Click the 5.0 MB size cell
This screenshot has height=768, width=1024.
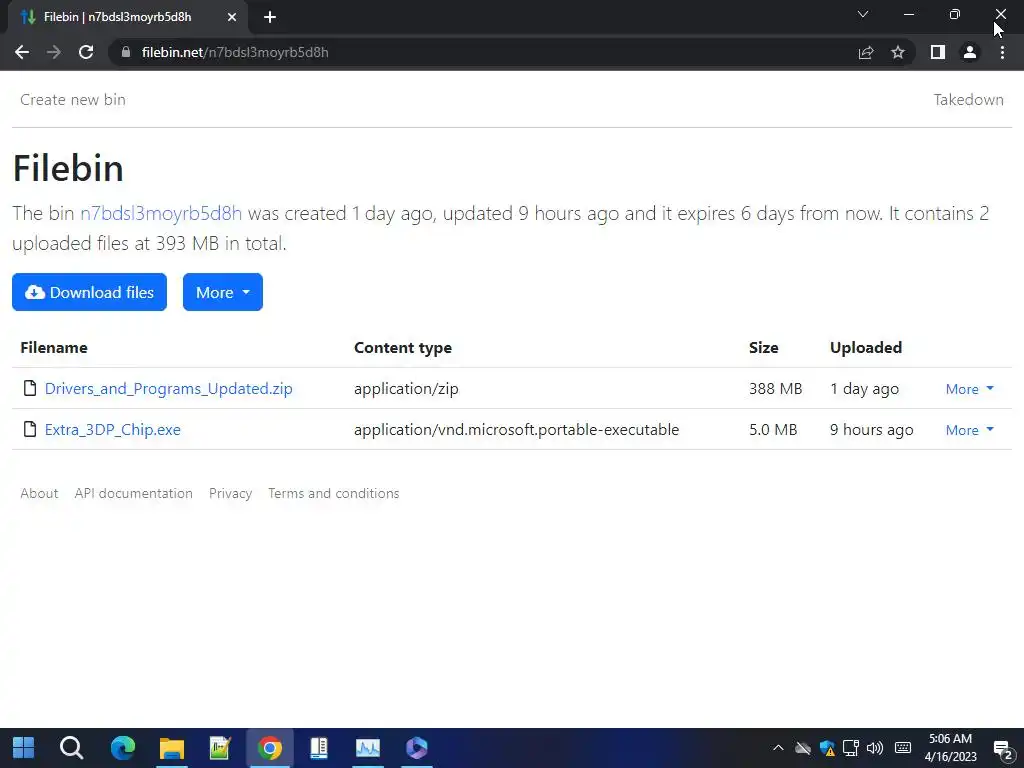coord(773,430)
